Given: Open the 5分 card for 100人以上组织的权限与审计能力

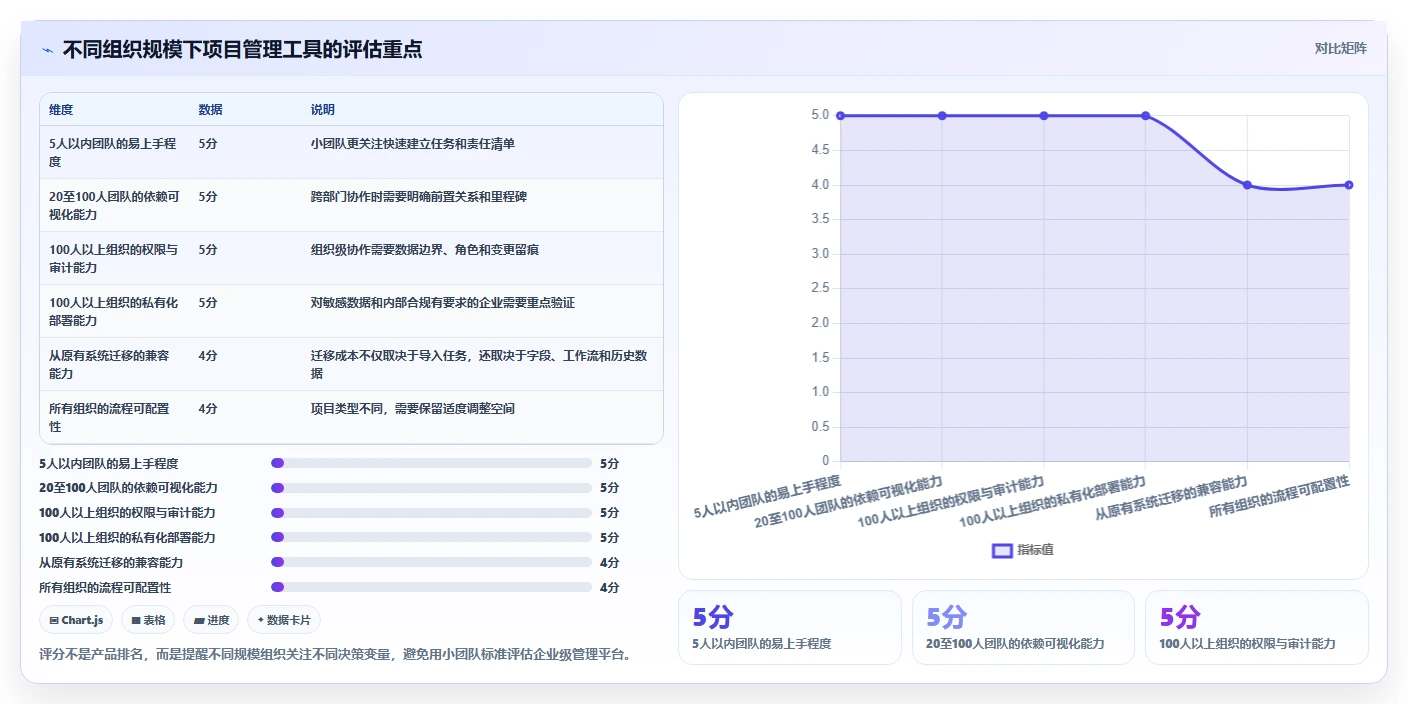Looking at the screenshot, I should (1256, 627).
